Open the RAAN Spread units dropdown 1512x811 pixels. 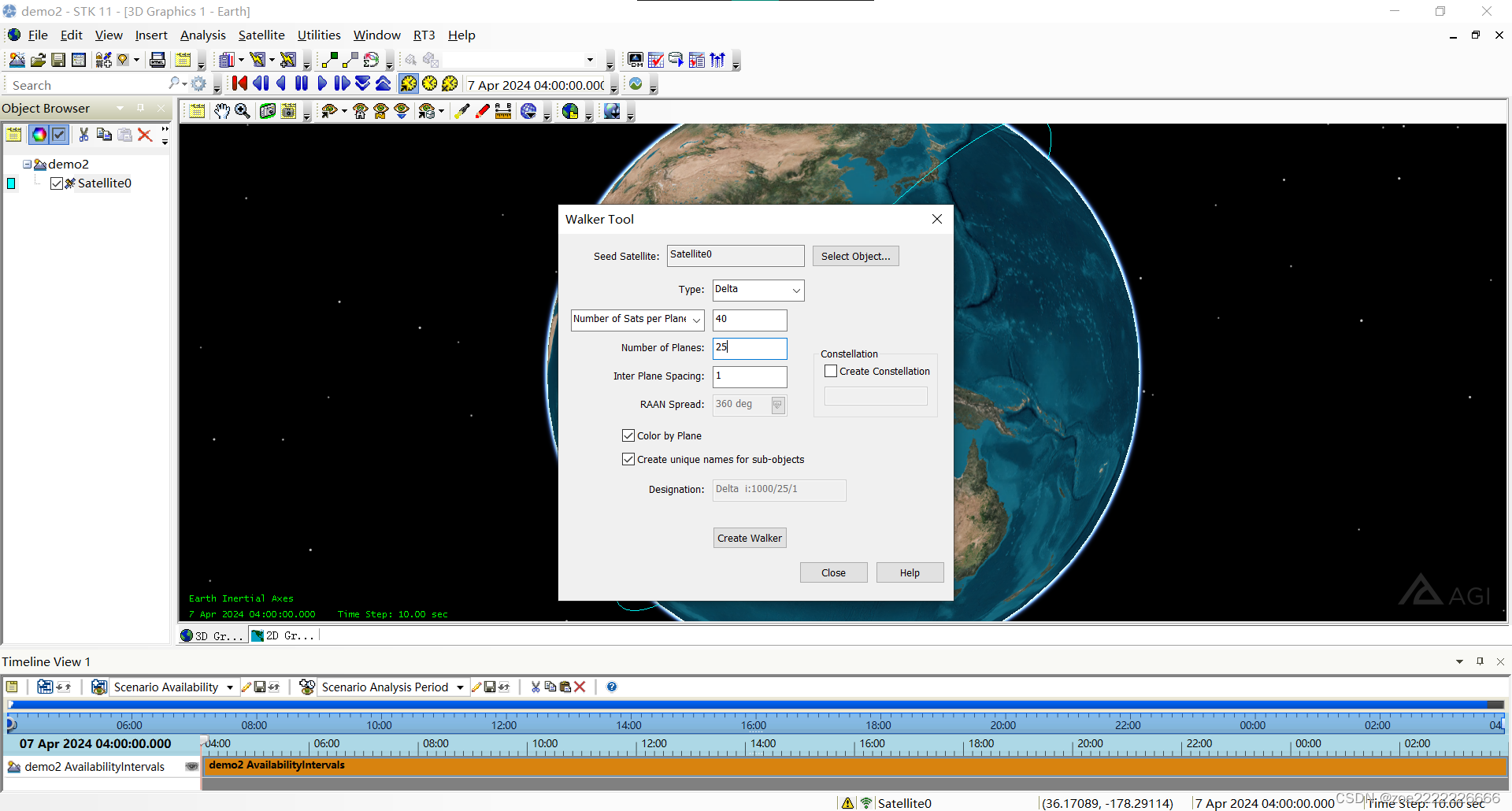tap(778, 405)
